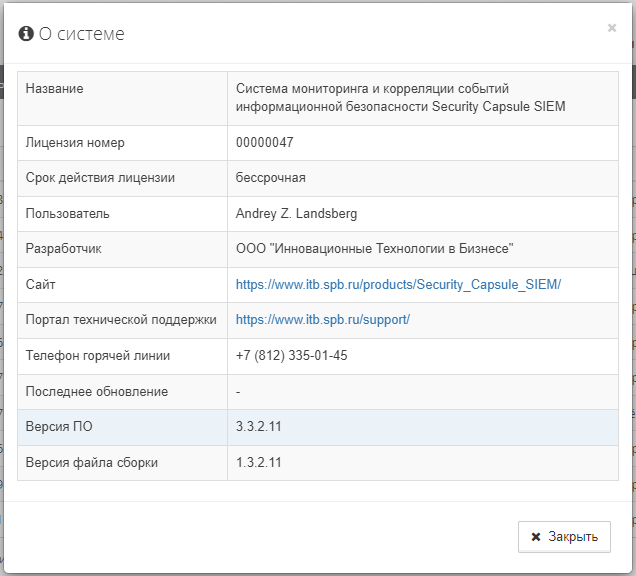Viewport: 636px width, 576px height.
Task: Click the user name Andrey Z. Landsberg
Action: click(x=296, y=214)
